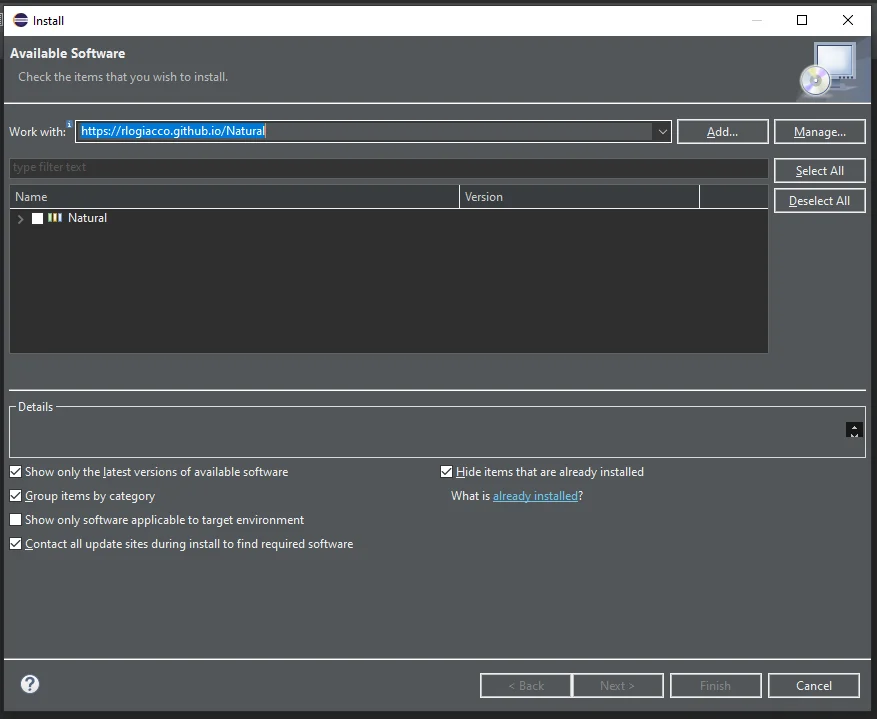Screen dimensions: 877x719
Task: Click the Select All button
Action: [x=819, y=170]
